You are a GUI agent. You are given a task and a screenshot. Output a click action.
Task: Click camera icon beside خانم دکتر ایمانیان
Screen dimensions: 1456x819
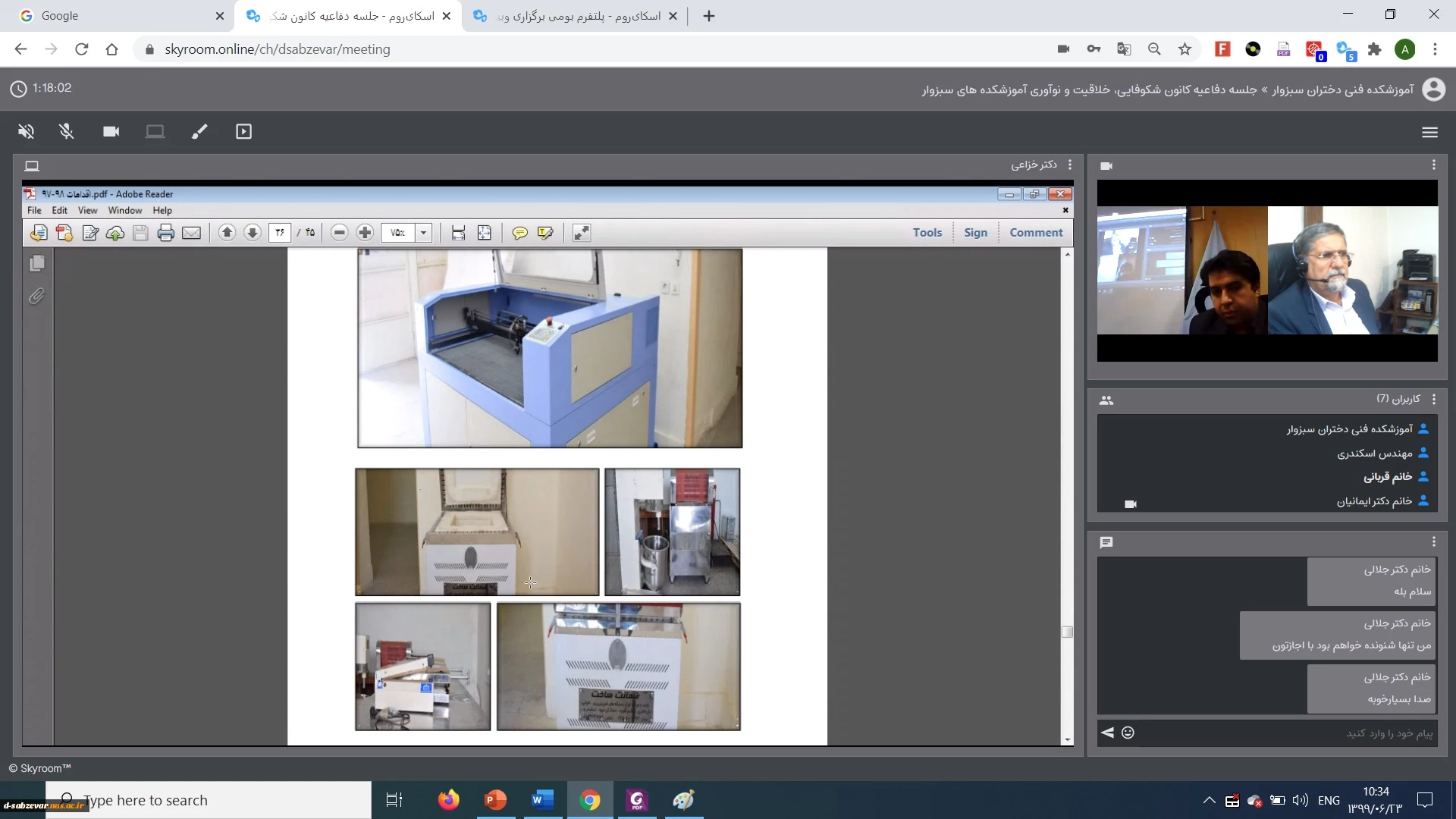1130,504
